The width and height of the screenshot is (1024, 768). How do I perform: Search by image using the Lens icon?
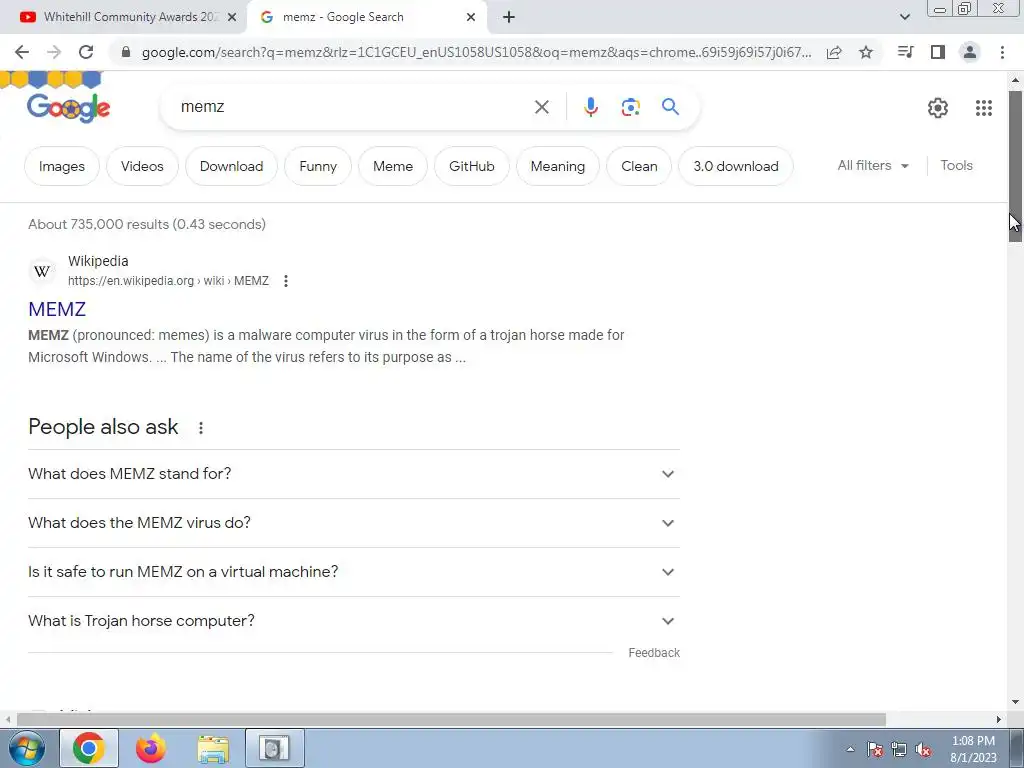(630, 107)
